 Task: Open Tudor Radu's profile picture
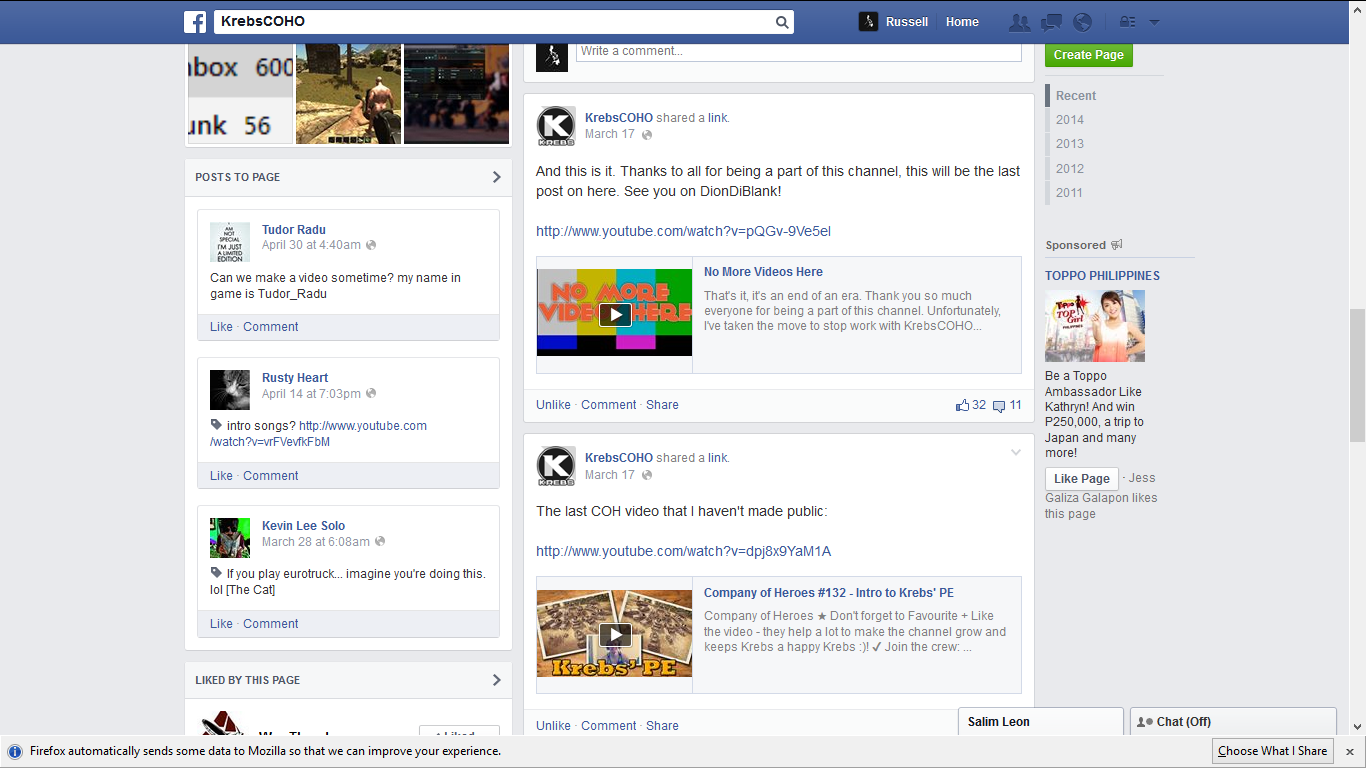pyautogui.click(x=230, y=242)
